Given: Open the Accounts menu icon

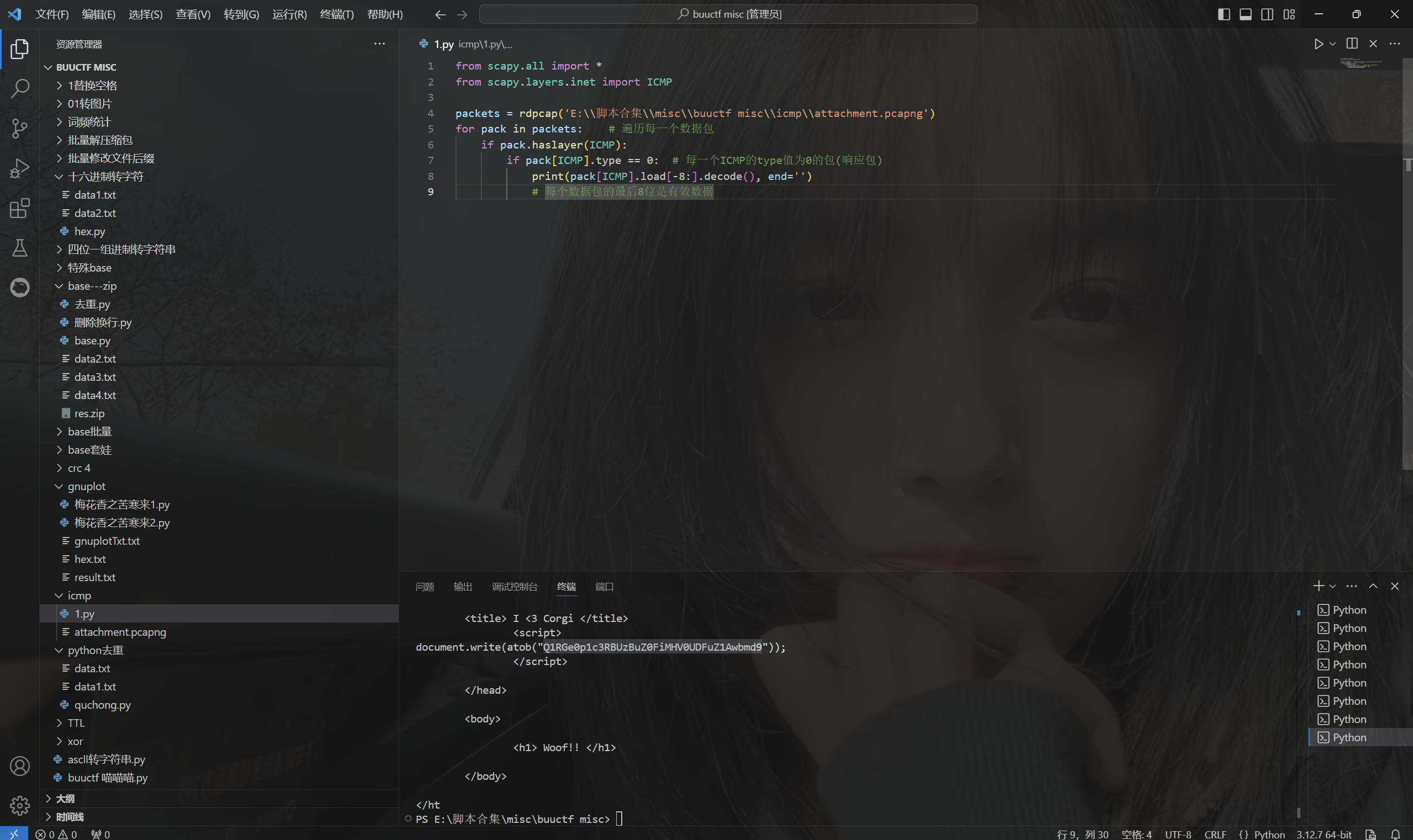Looking at the screenshot, I should click(19, 766).
